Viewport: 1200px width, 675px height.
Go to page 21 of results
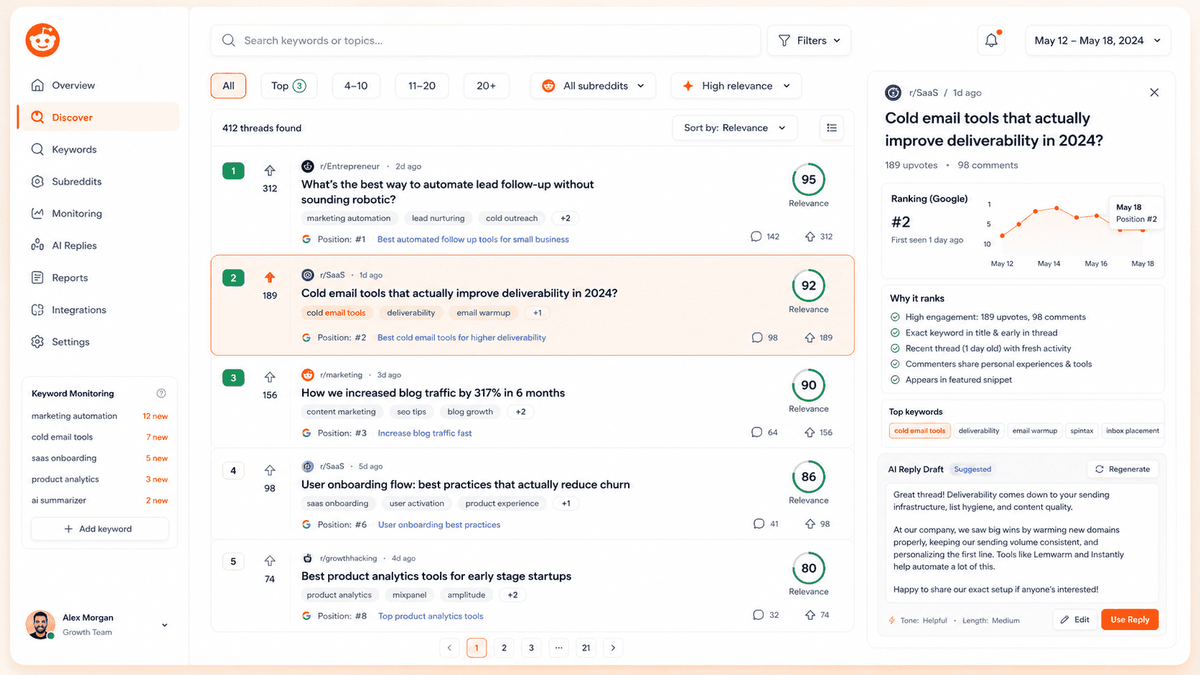pyautogui.click(x=586, y=648)
